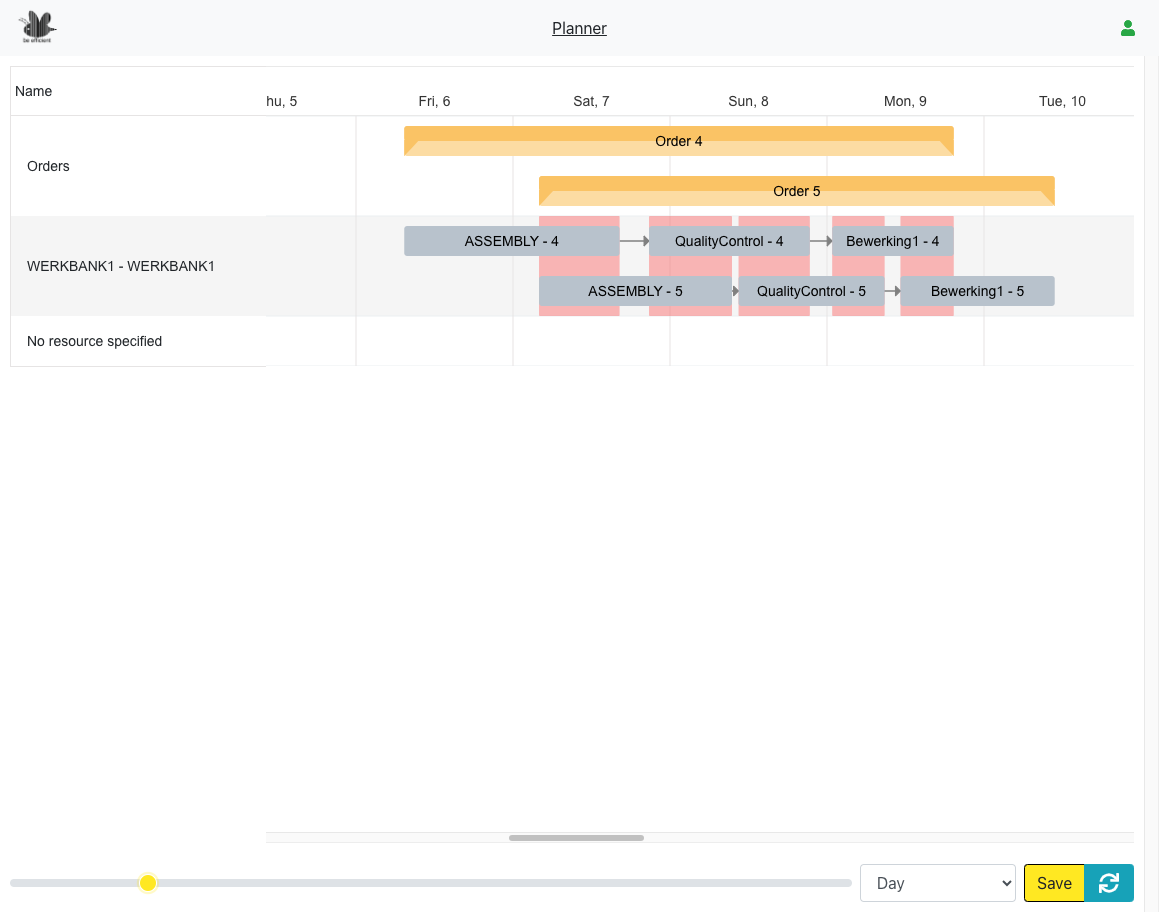The image size is (1159, 912).
Task: Select the Bewerking1 - 5 task
Action: click(977, 291)
